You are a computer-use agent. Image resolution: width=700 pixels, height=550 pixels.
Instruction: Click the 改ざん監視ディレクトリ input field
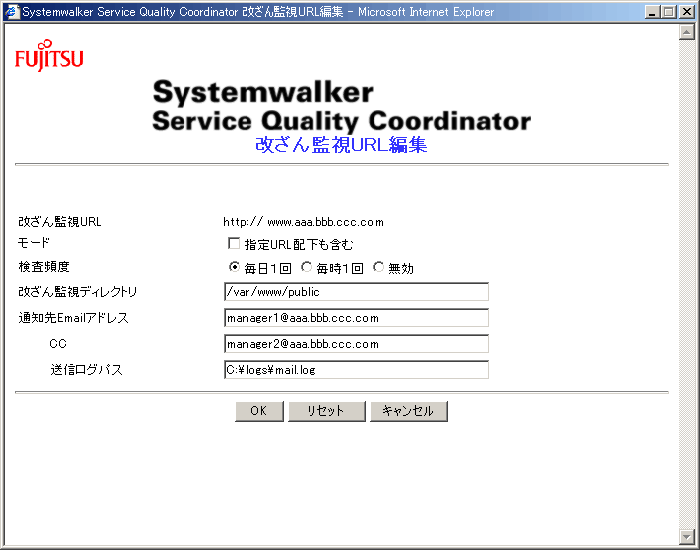pos(356,292)
